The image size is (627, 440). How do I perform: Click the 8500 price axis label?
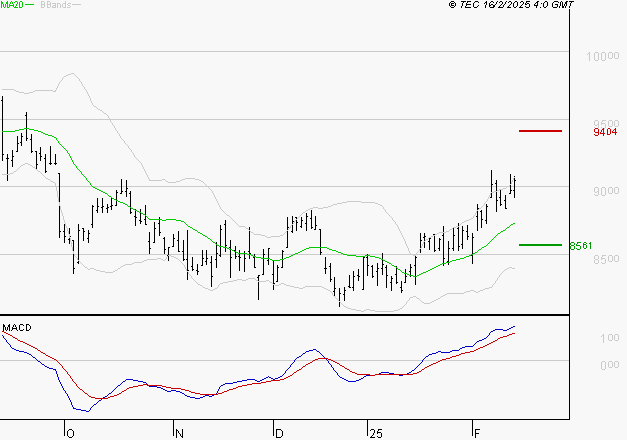[x=606, y=259]
